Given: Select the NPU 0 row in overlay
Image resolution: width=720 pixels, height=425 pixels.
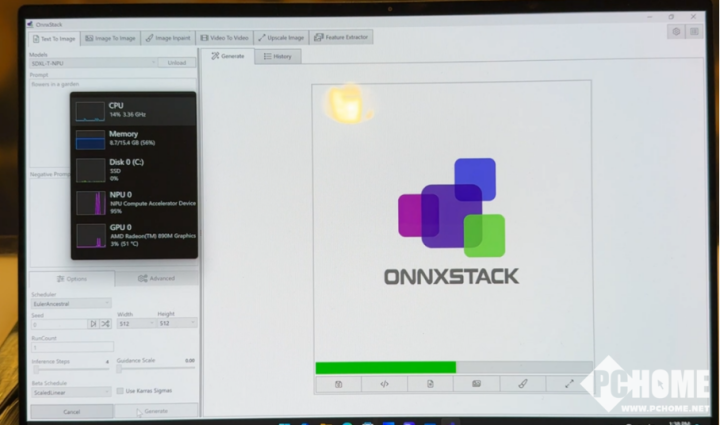Looking at the screenshot, I should pyautogui.click(x=134, y=203).
